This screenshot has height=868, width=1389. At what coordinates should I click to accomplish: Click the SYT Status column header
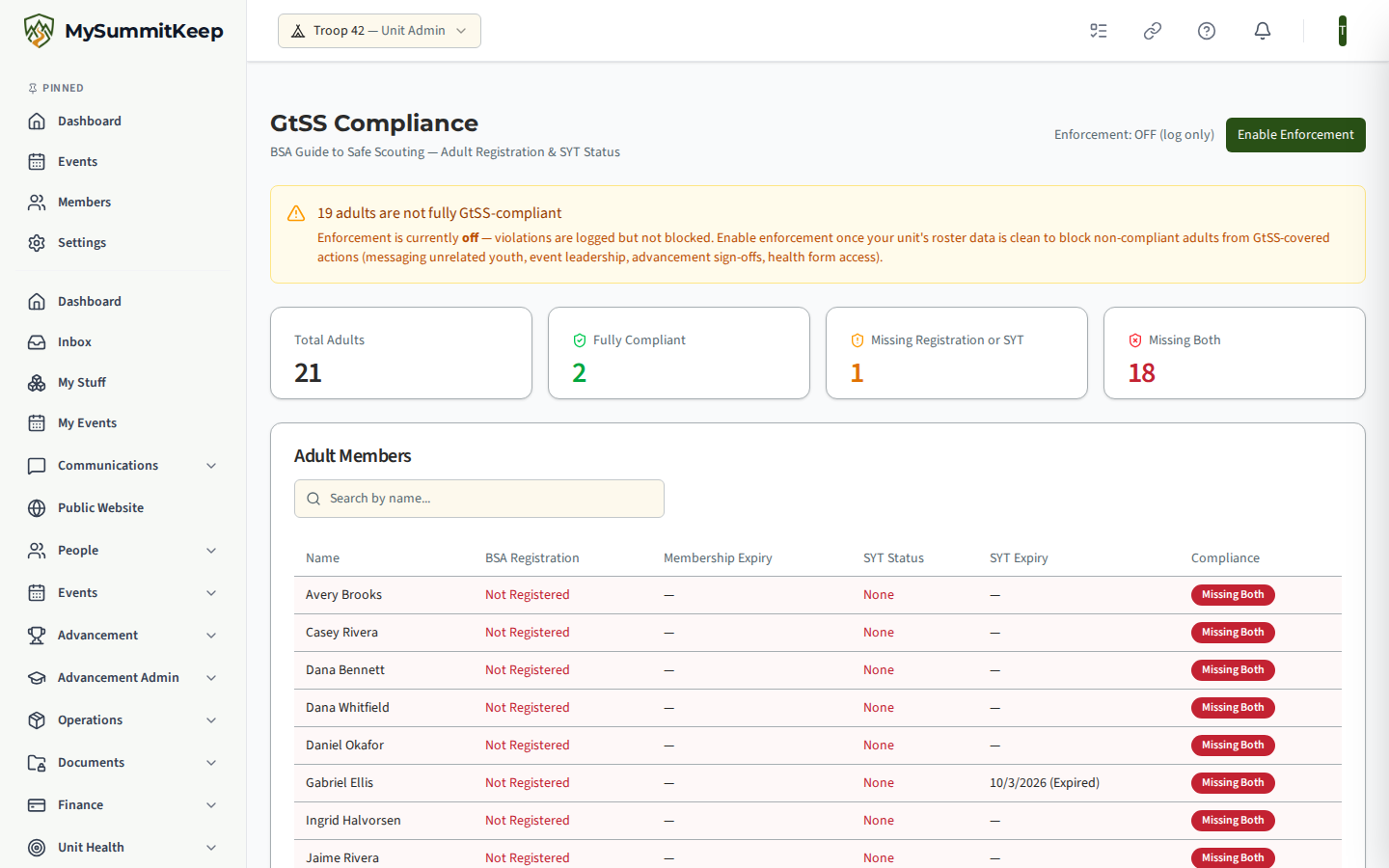tap(893, 558)
